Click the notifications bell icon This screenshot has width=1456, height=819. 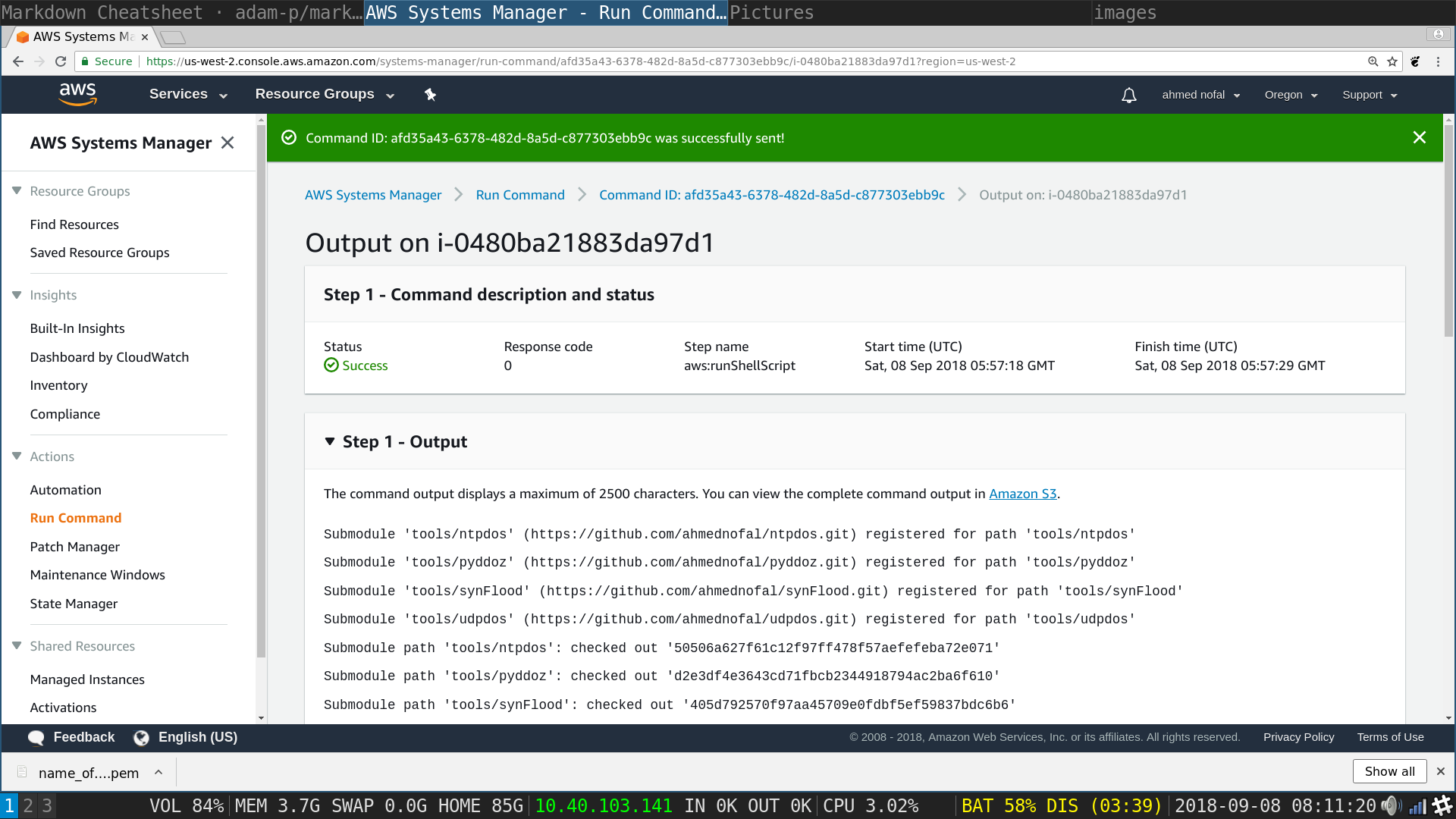1127,94
